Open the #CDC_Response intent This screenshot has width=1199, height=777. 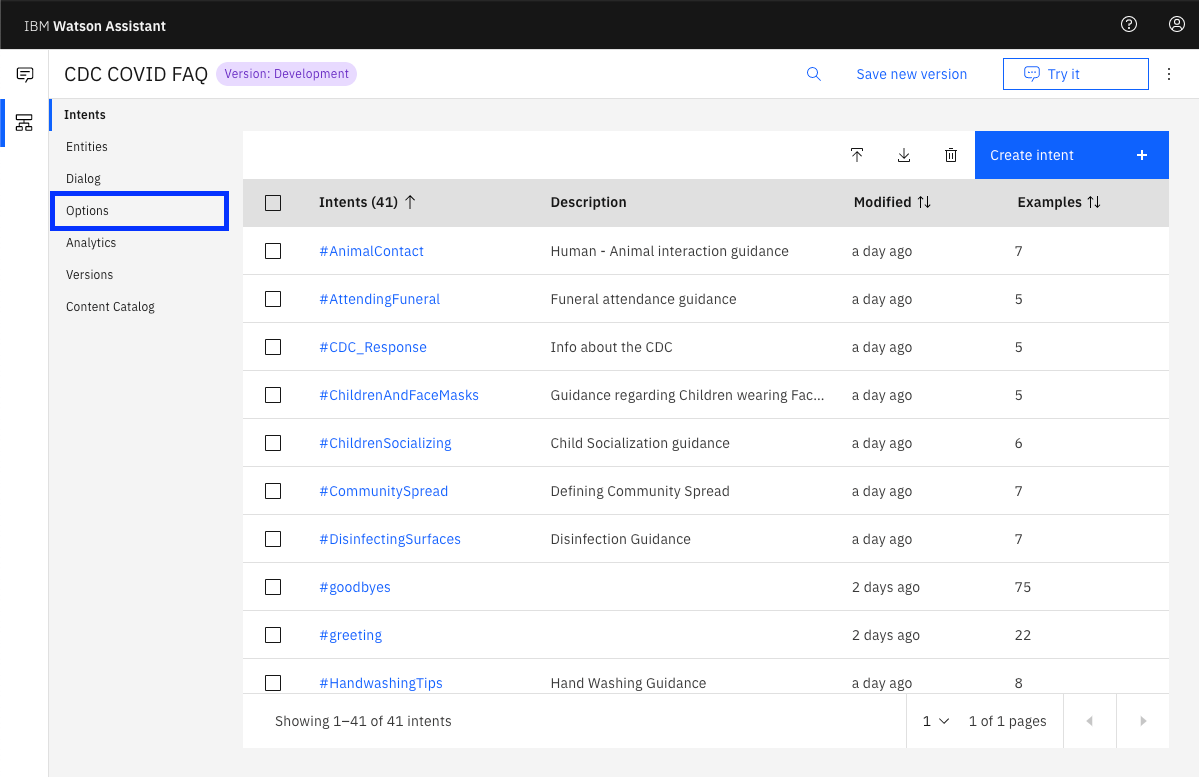[x=372, y=347]
